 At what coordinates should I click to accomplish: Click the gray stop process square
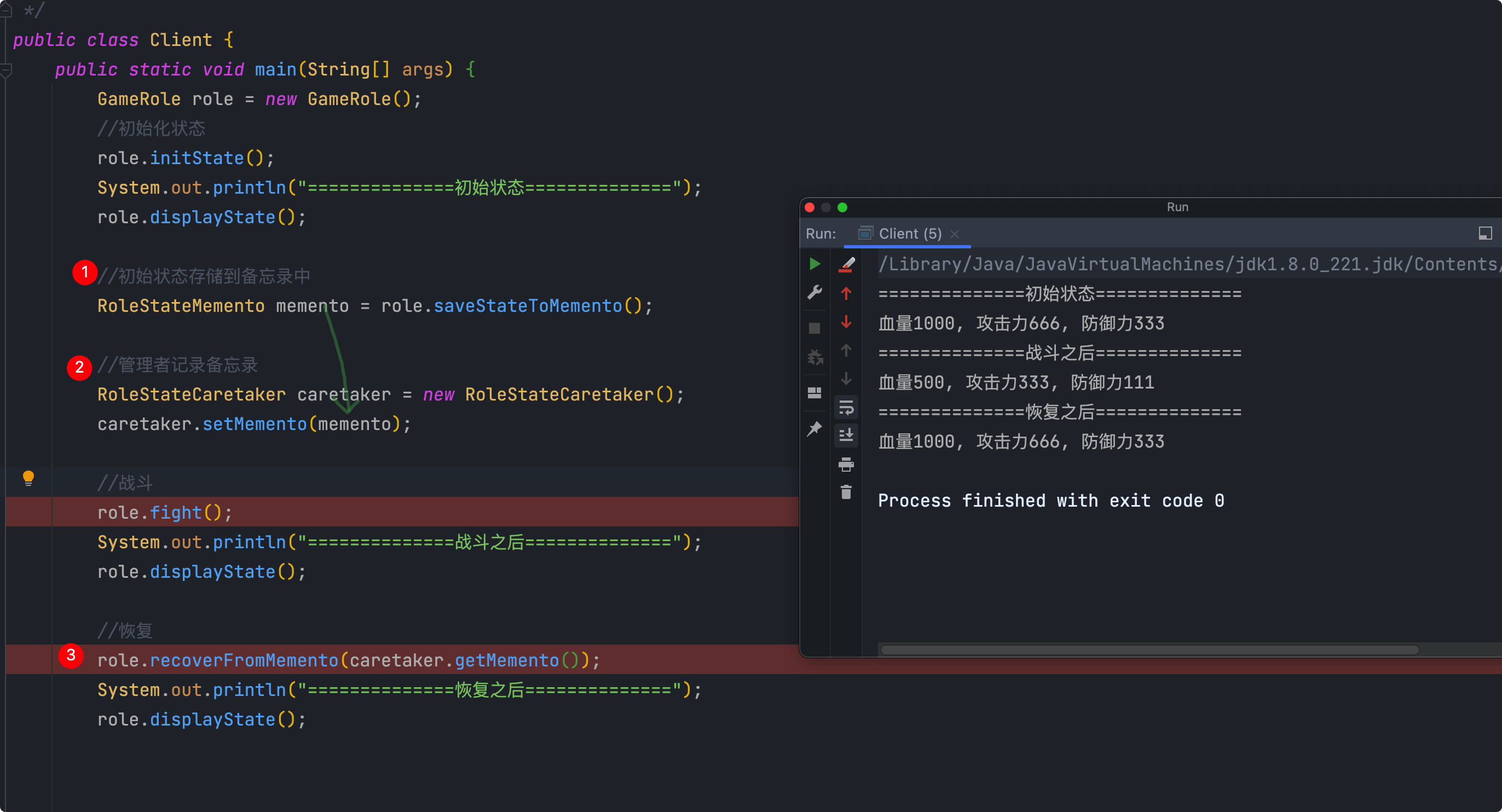click(814, 328)
